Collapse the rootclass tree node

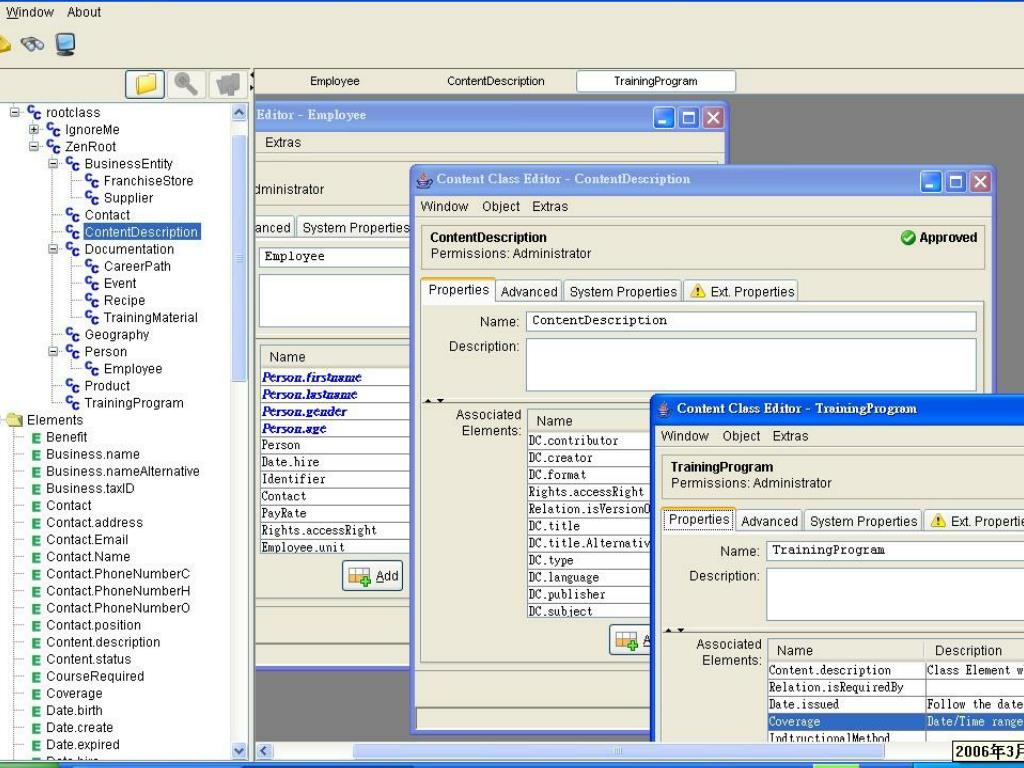tap(14, 112)
